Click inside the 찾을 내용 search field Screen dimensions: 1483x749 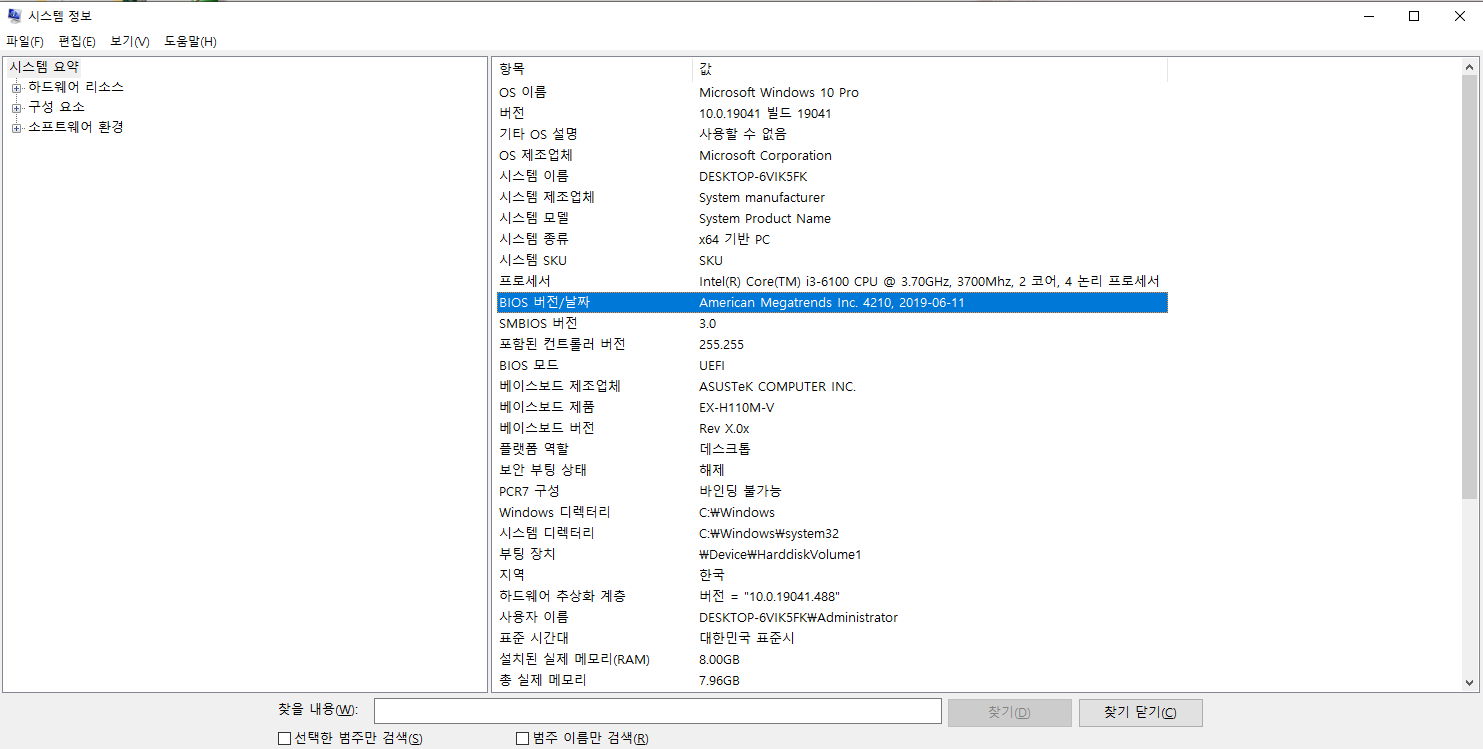(x=656, y=711)
